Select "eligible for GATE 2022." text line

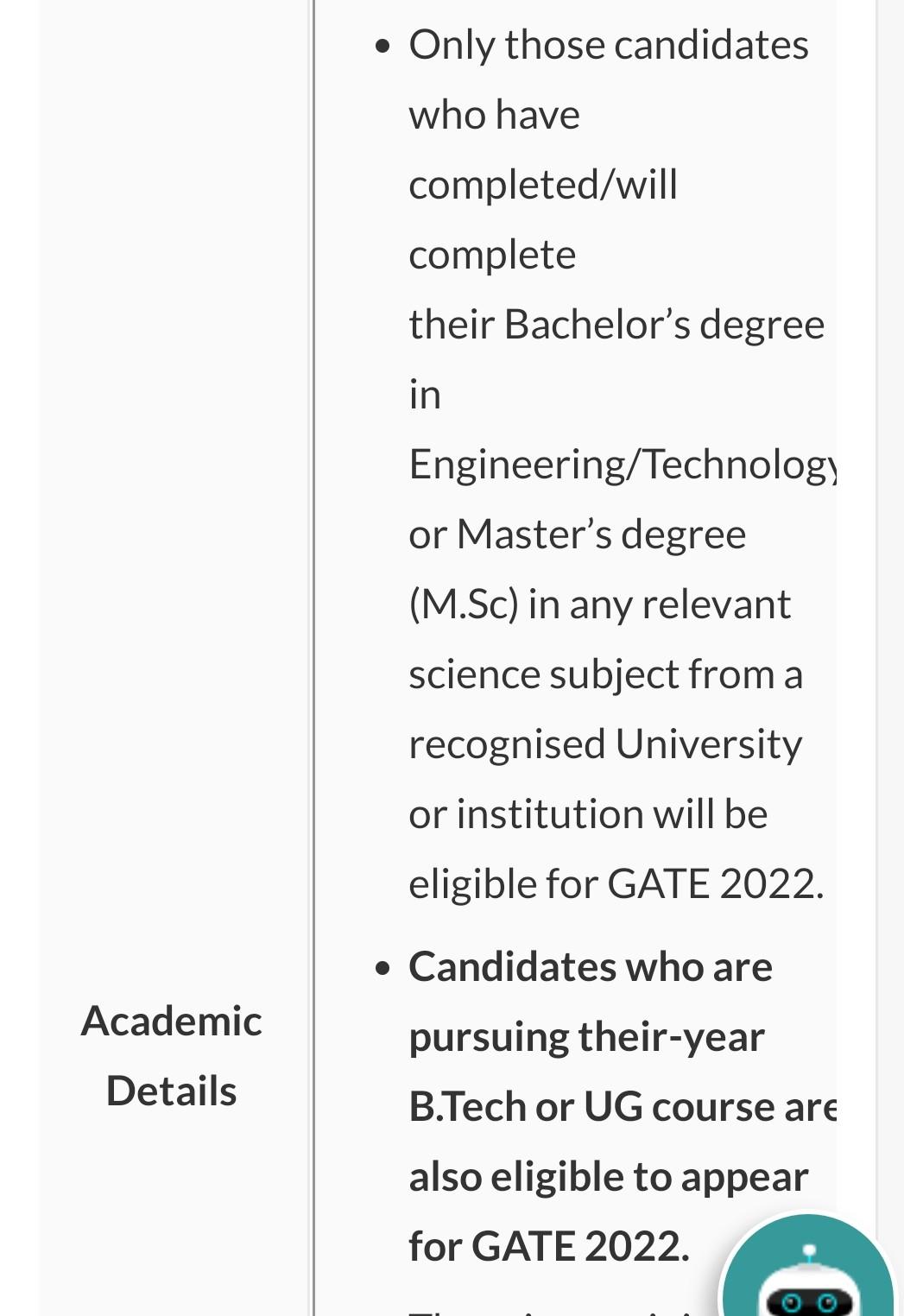point(616,884)
